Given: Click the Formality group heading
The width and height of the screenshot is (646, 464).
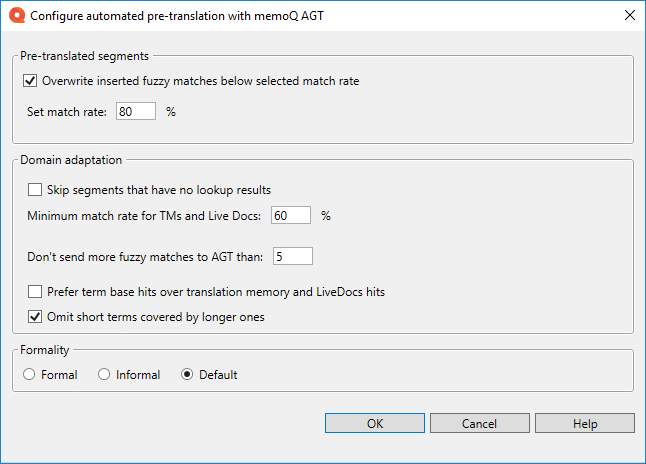Looking at the screenshot, I should pyautogui.click(x=47, y=351).
